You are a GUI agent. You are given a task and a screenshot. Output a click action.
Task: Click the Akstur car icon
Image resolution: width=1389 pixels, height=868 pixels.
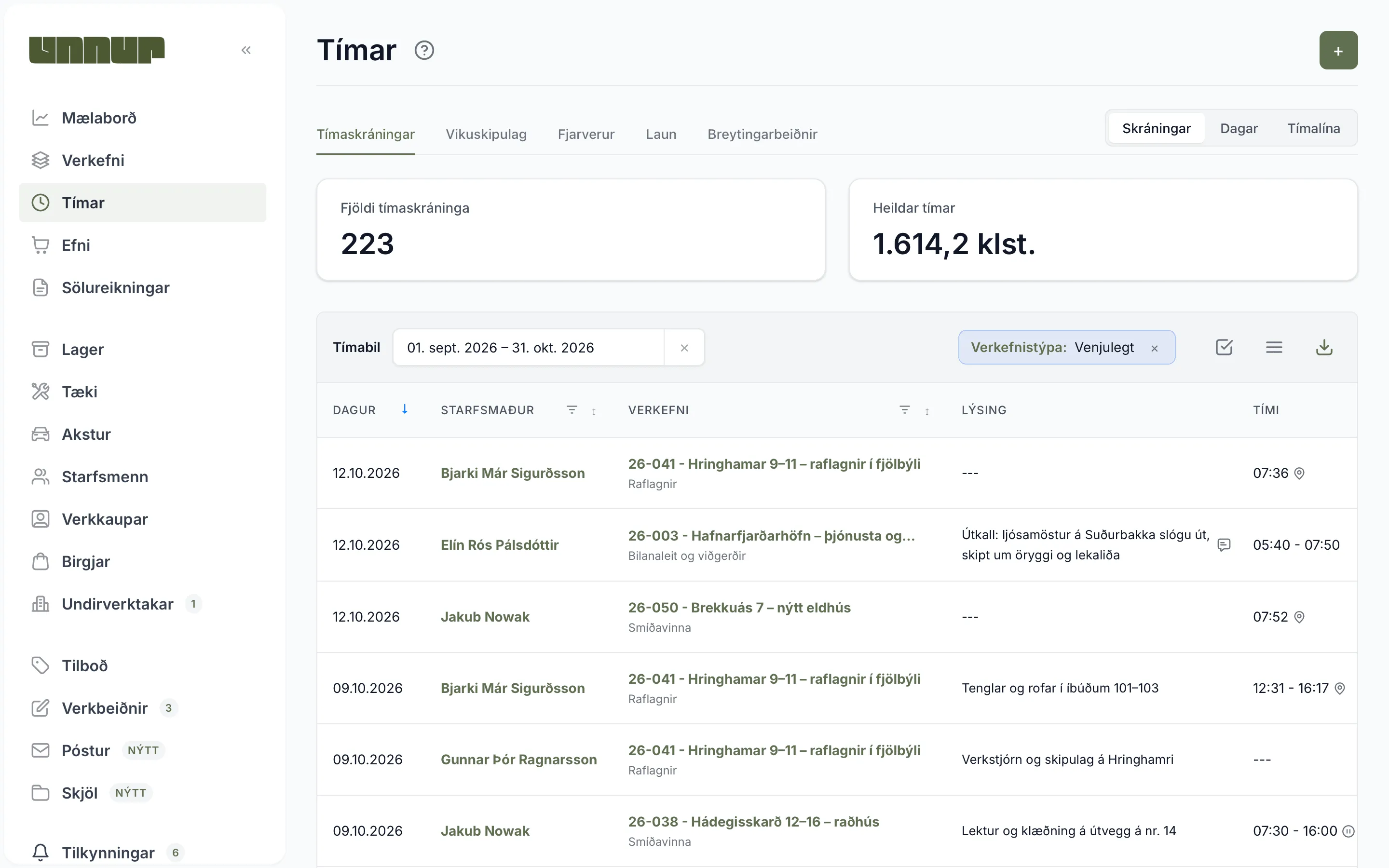pos(40,434)
